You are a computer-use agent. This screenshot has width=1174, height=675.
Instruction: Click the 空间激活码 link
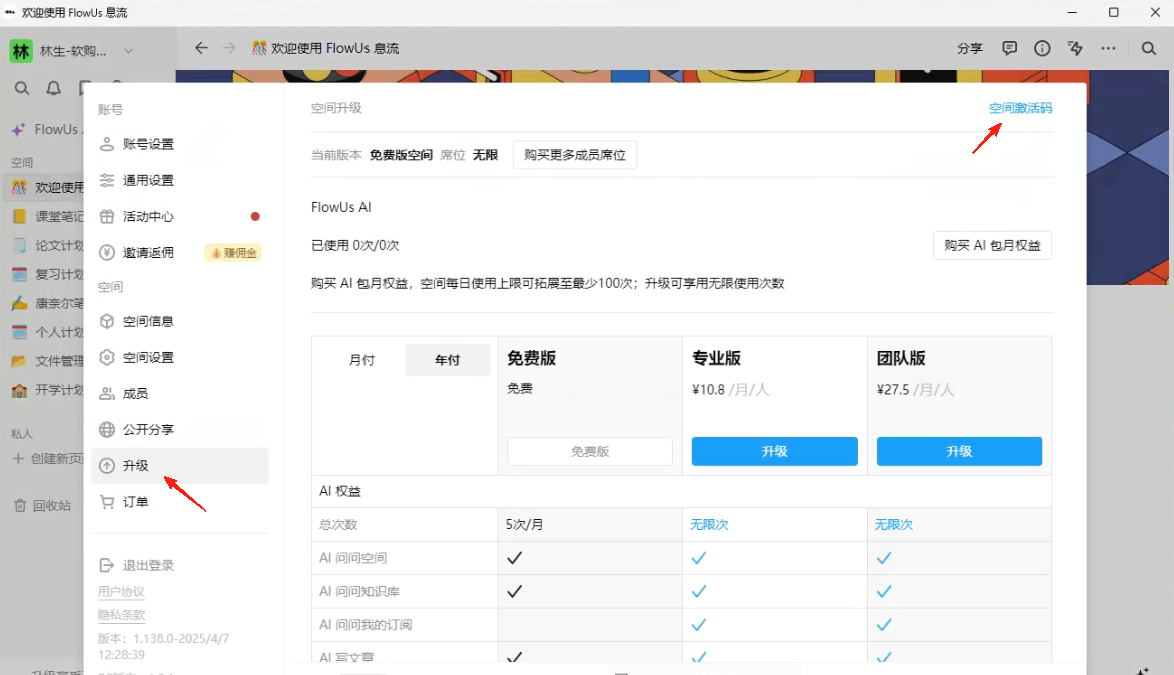pos(1021,108)
